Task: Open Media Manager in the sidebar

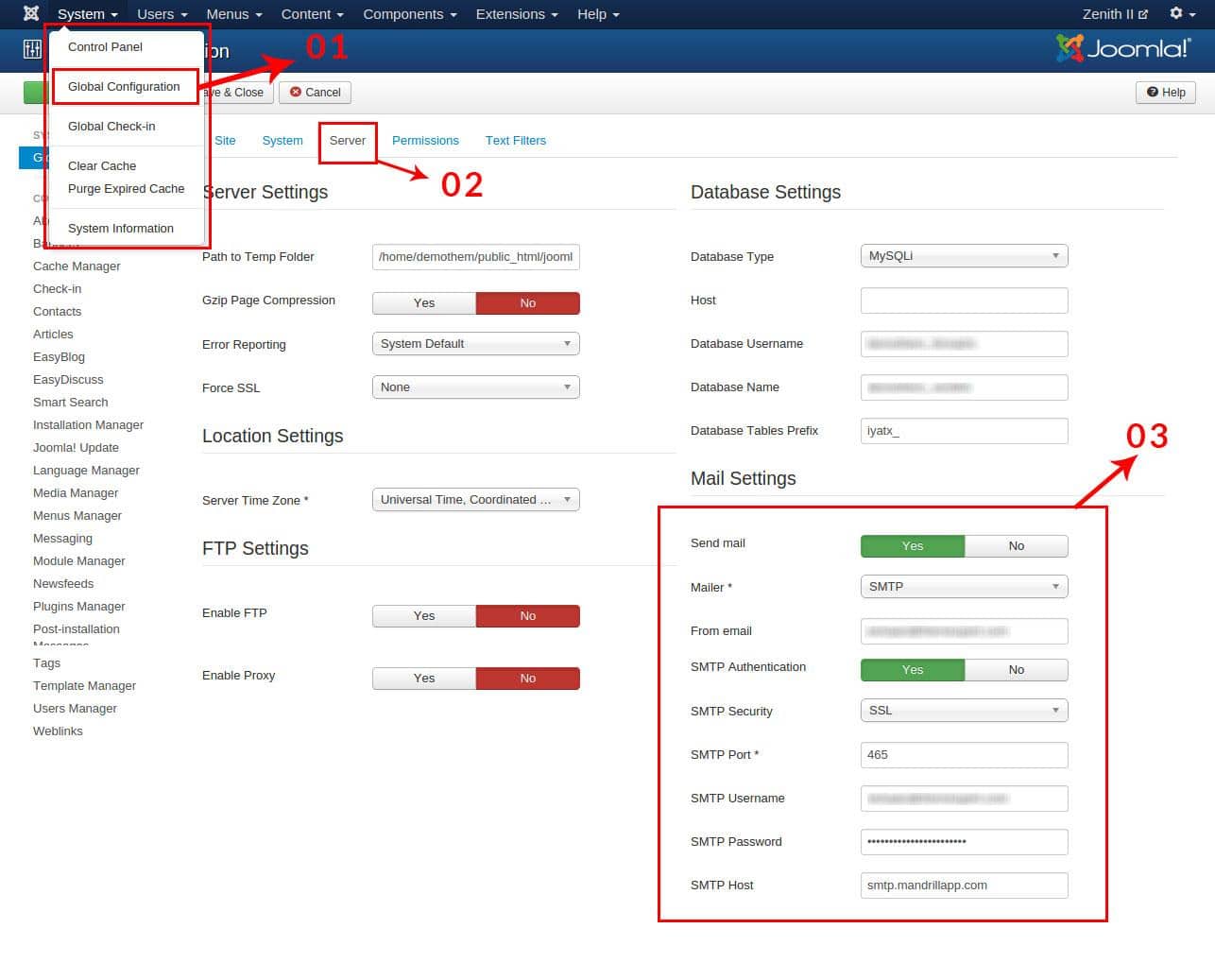Action: coord(76,492)
